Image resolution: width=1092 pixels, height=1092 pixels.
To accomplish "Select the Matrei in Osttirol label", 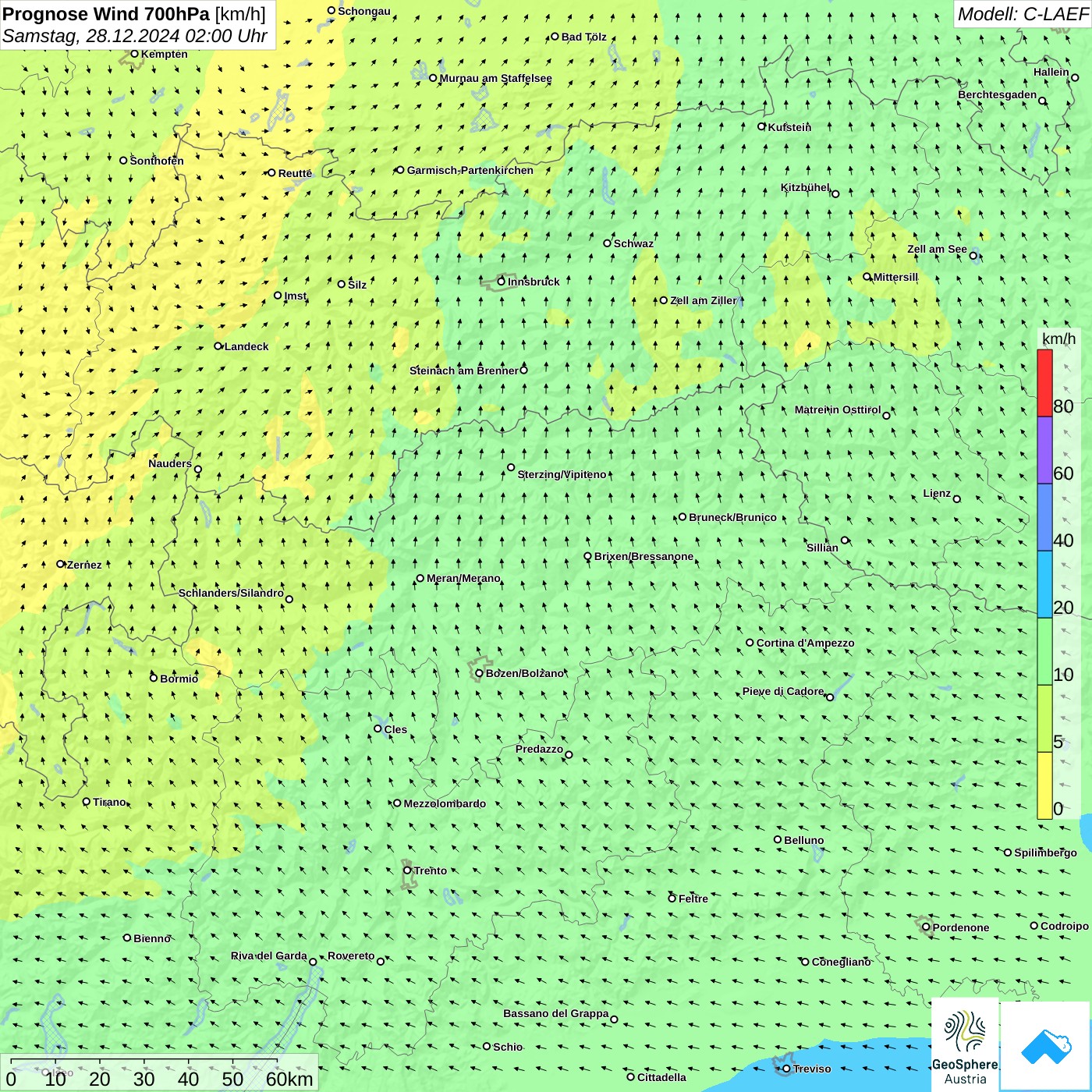I will click(838, 410).
